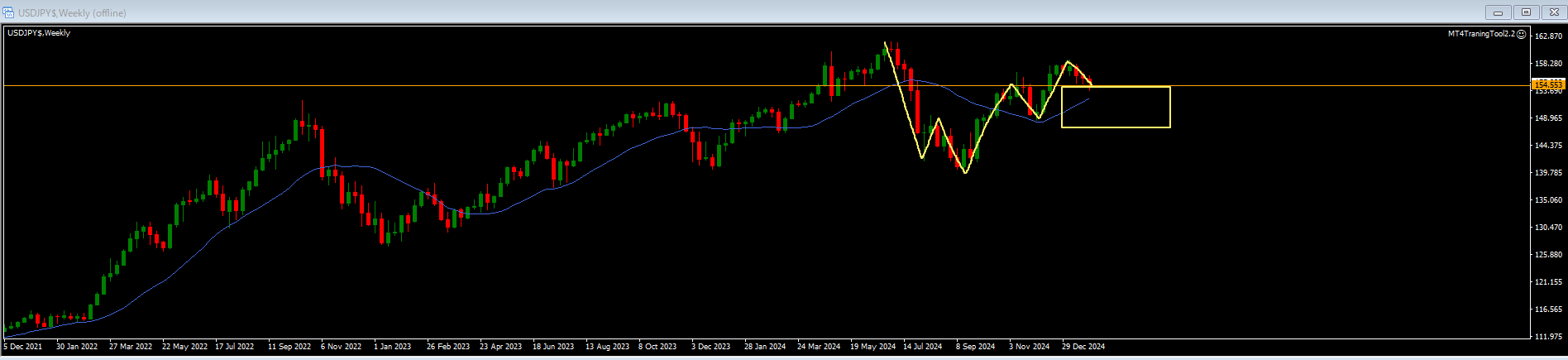
Task: Maximize the USDJPY chart window
Action: (x=1526, y=12)
